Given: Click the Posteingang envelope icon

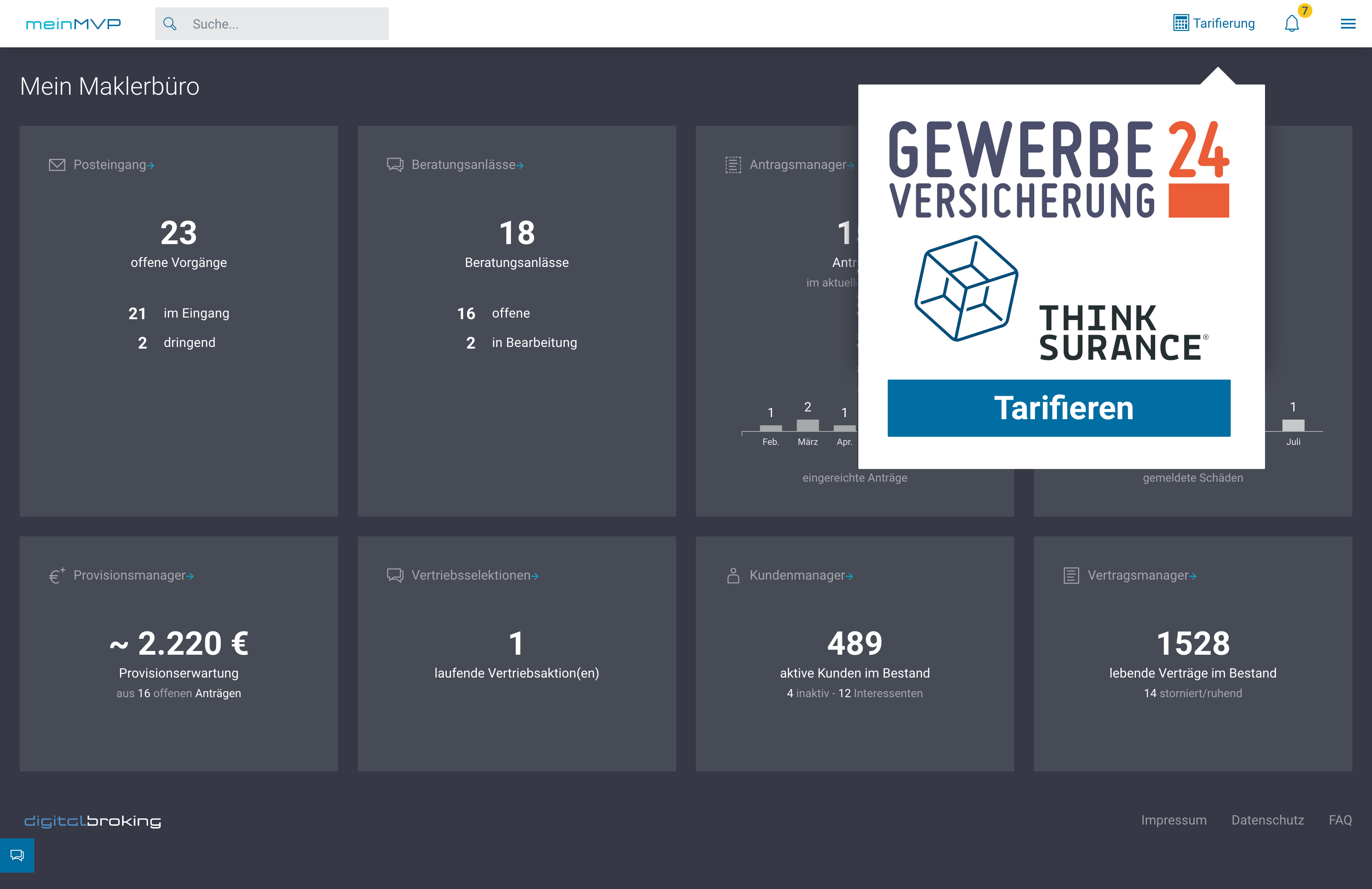Looking at the screenshot, I should pyautogui.click(x=56, y=165).
